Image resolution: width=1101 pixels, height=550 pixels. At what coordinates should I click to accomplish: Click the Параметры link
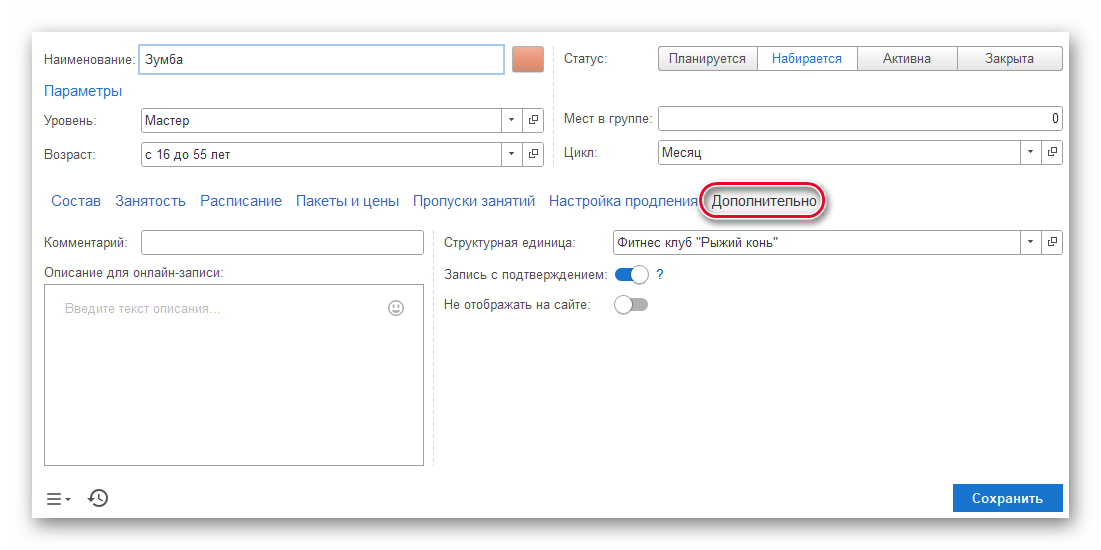pyautogui.click(x=83, y=91)
